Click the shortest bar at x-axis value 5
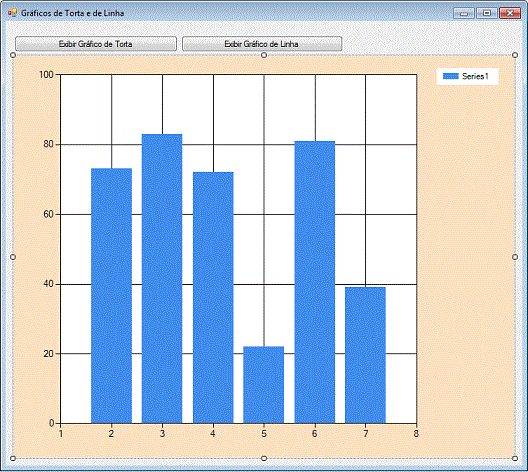This screenshot has height=472, width=528. click(x=264, y=384)
